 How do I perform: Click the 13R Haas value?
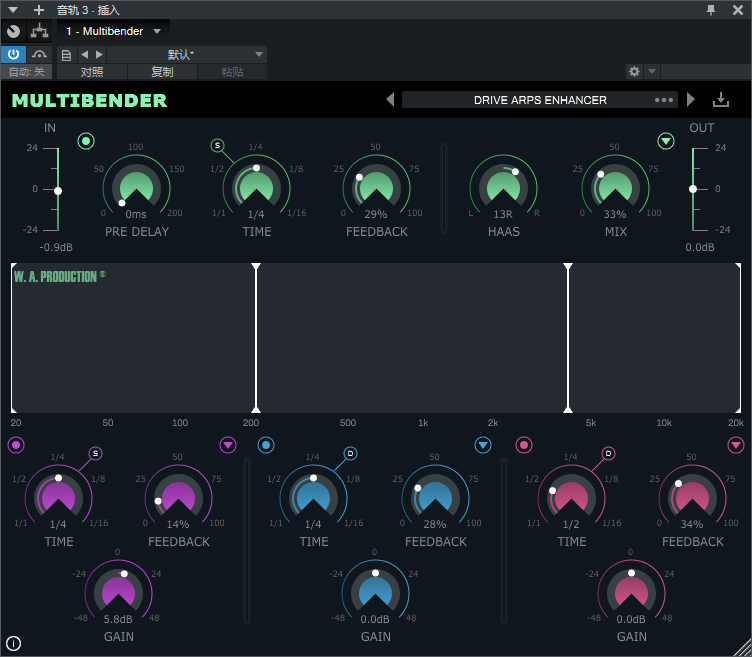coord(503,214)
